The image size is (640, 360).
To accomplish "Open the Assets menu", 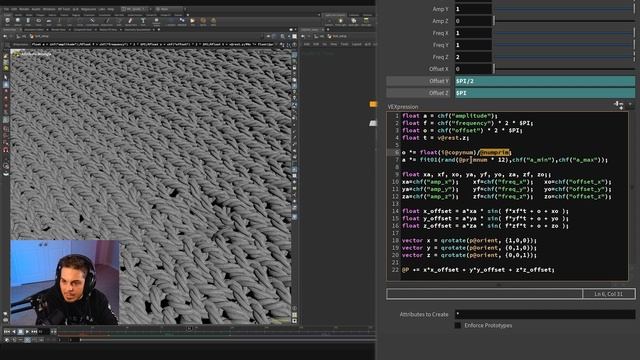I will click(x=36, y=9).
